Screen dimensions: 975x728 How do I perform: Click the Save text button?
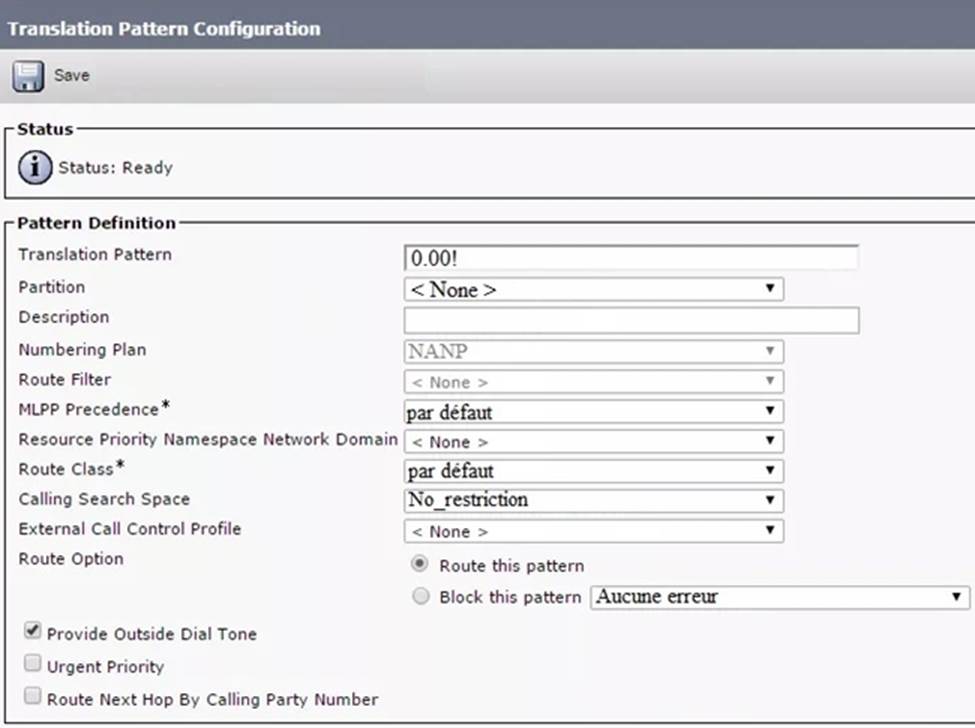click(x=71, y=76)
